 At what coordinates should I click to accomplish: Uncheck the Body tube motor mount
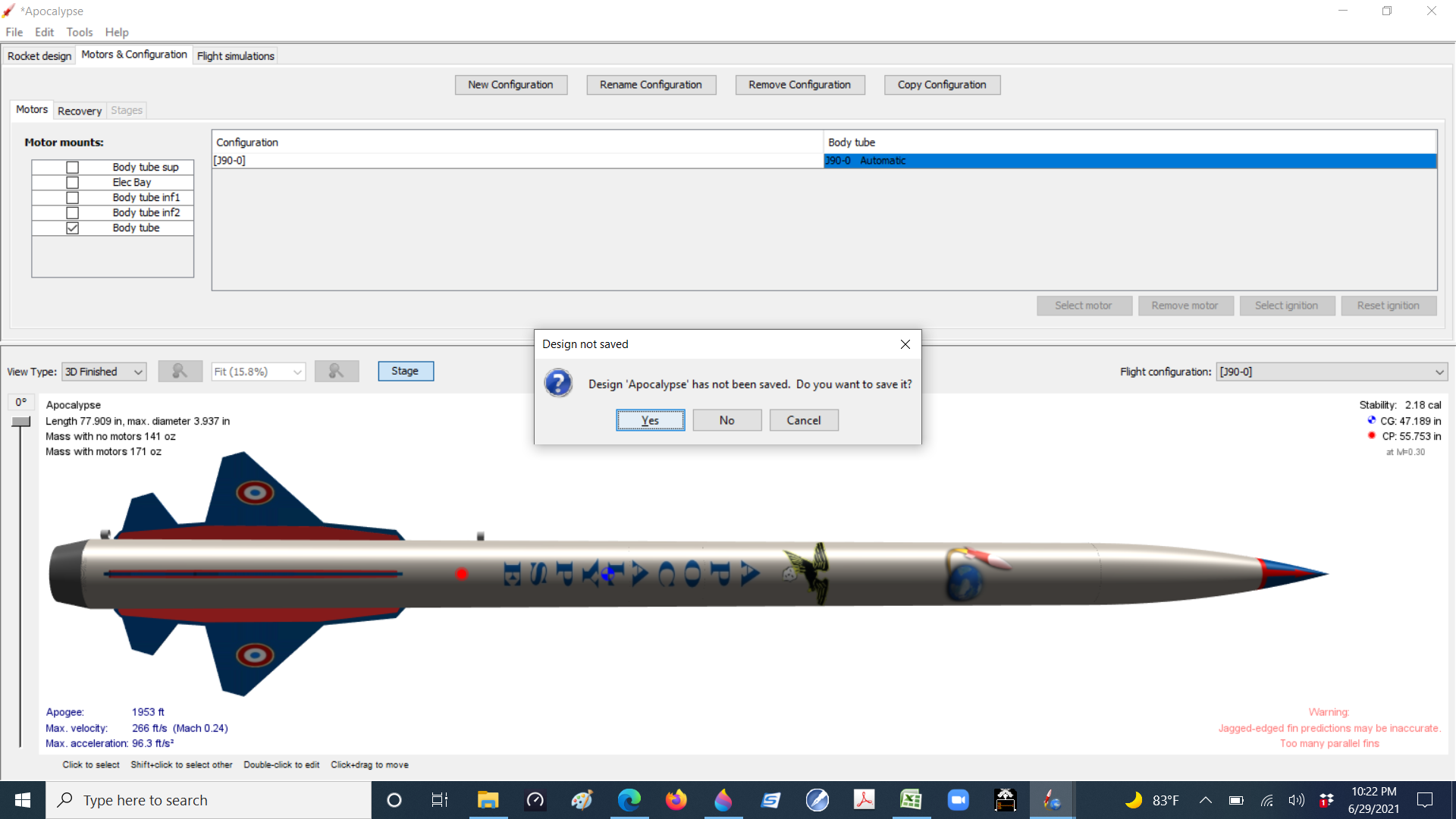tap(72, 227)
